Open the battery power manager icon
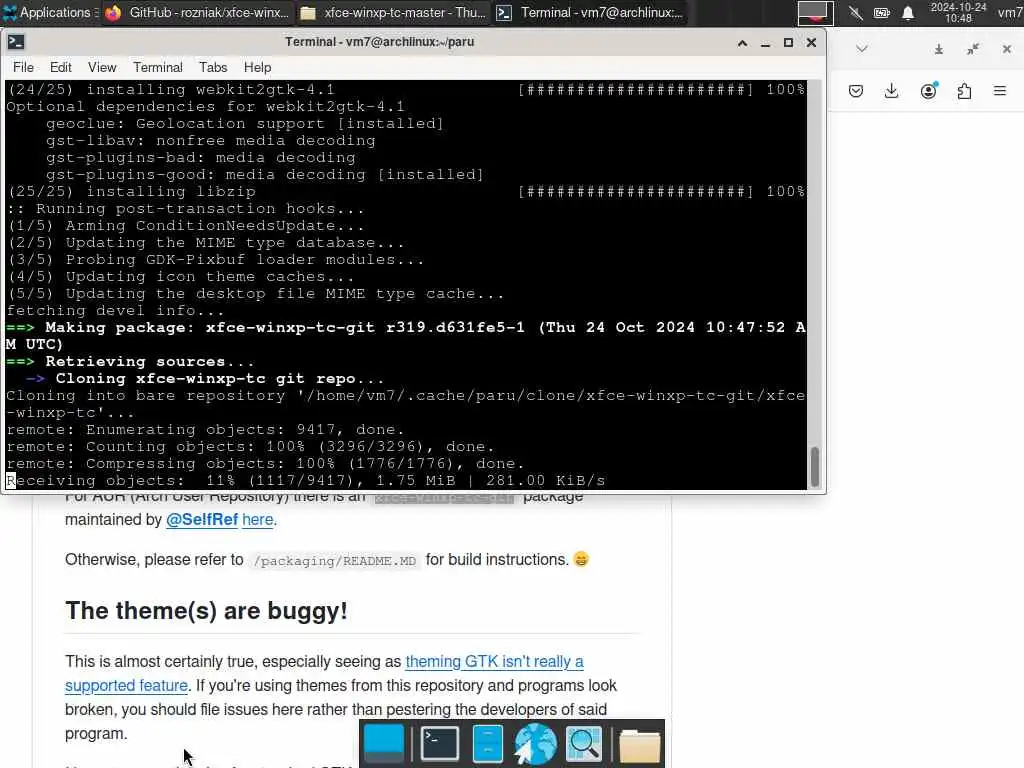1024x768 pixels. (x=882, y=12)
